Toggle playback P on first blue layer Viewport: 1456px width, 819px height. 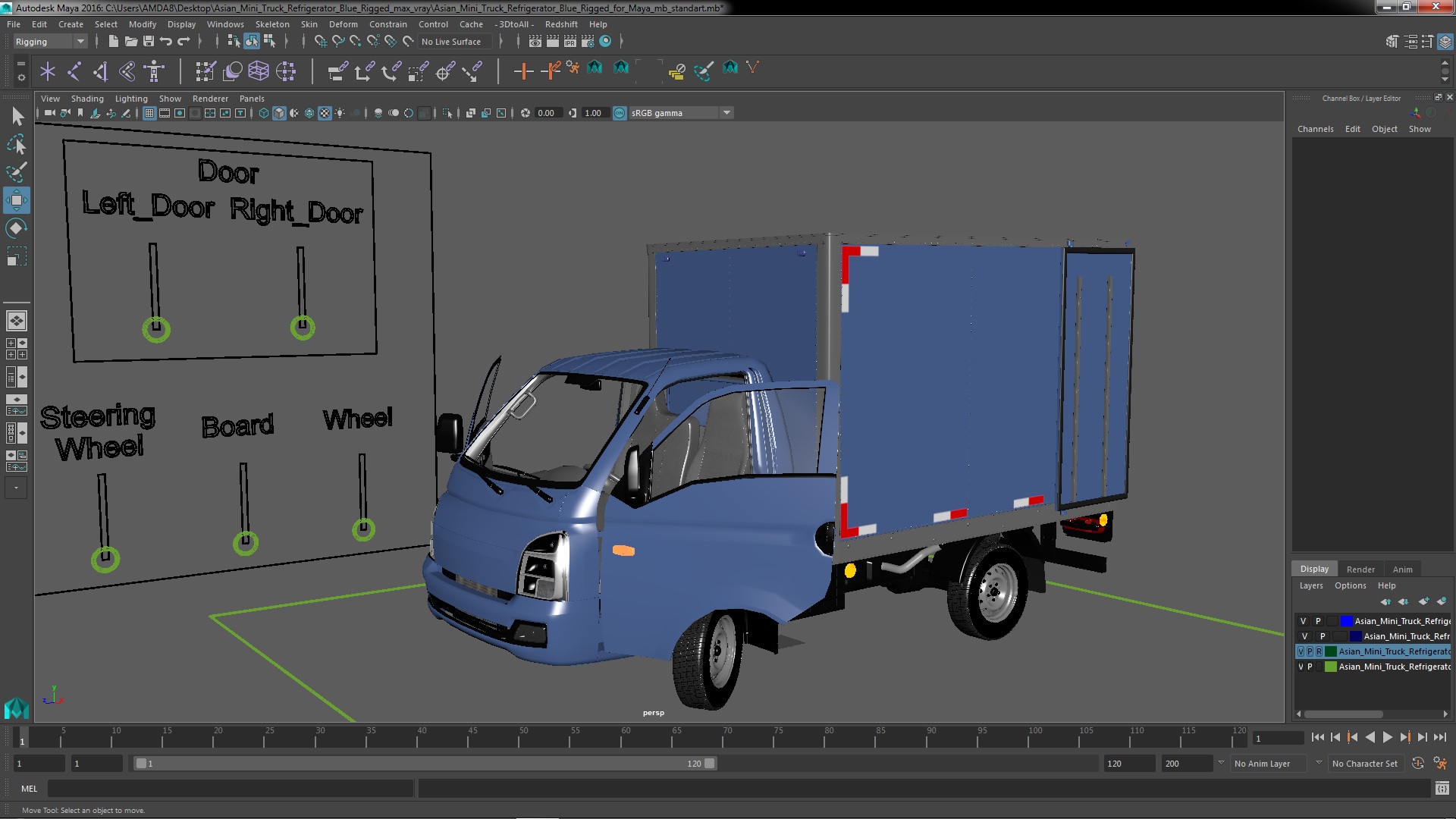point(1318,621)
